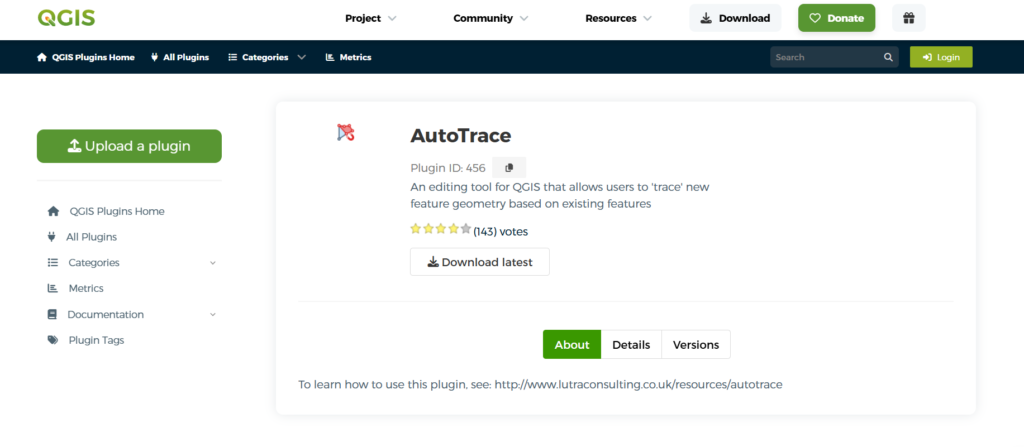This screenshot has width=1024, height=447.
Task: Open the lutraconsulting autotrace link
Action: (638, 384)
